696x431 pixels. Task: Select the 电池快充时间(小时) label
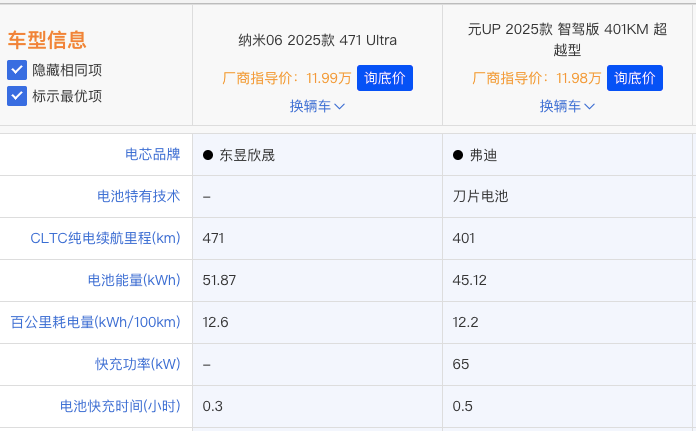point(120,406)
